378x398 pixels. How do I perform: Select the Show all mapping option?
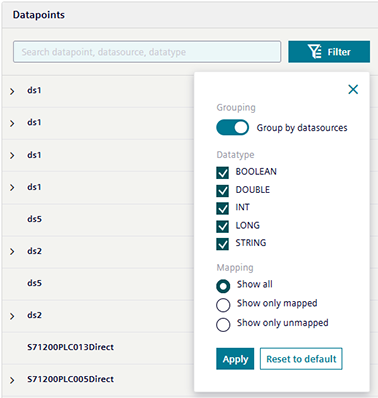pyautogui.click(x=223, y=286)
